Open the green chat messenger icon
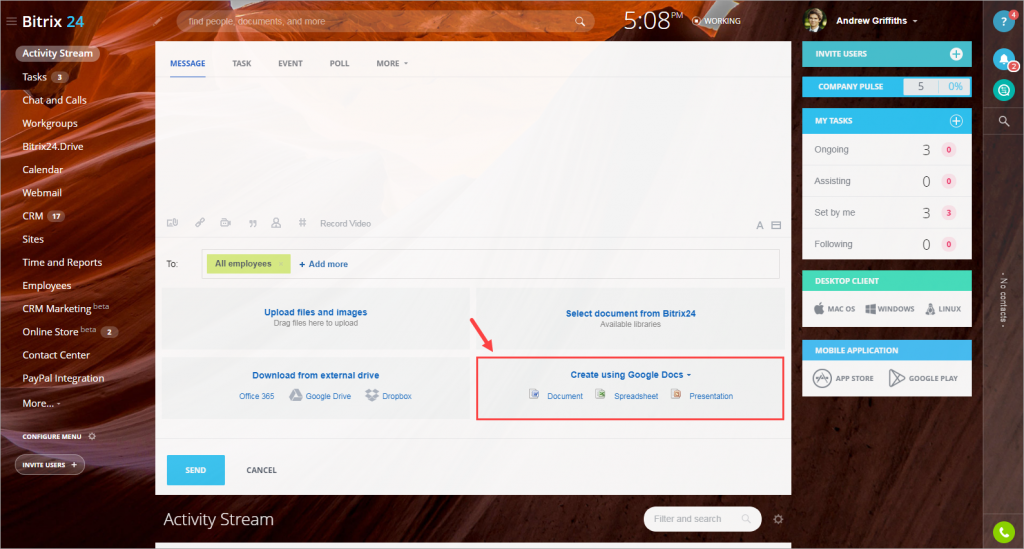 tap(1004, 90)
